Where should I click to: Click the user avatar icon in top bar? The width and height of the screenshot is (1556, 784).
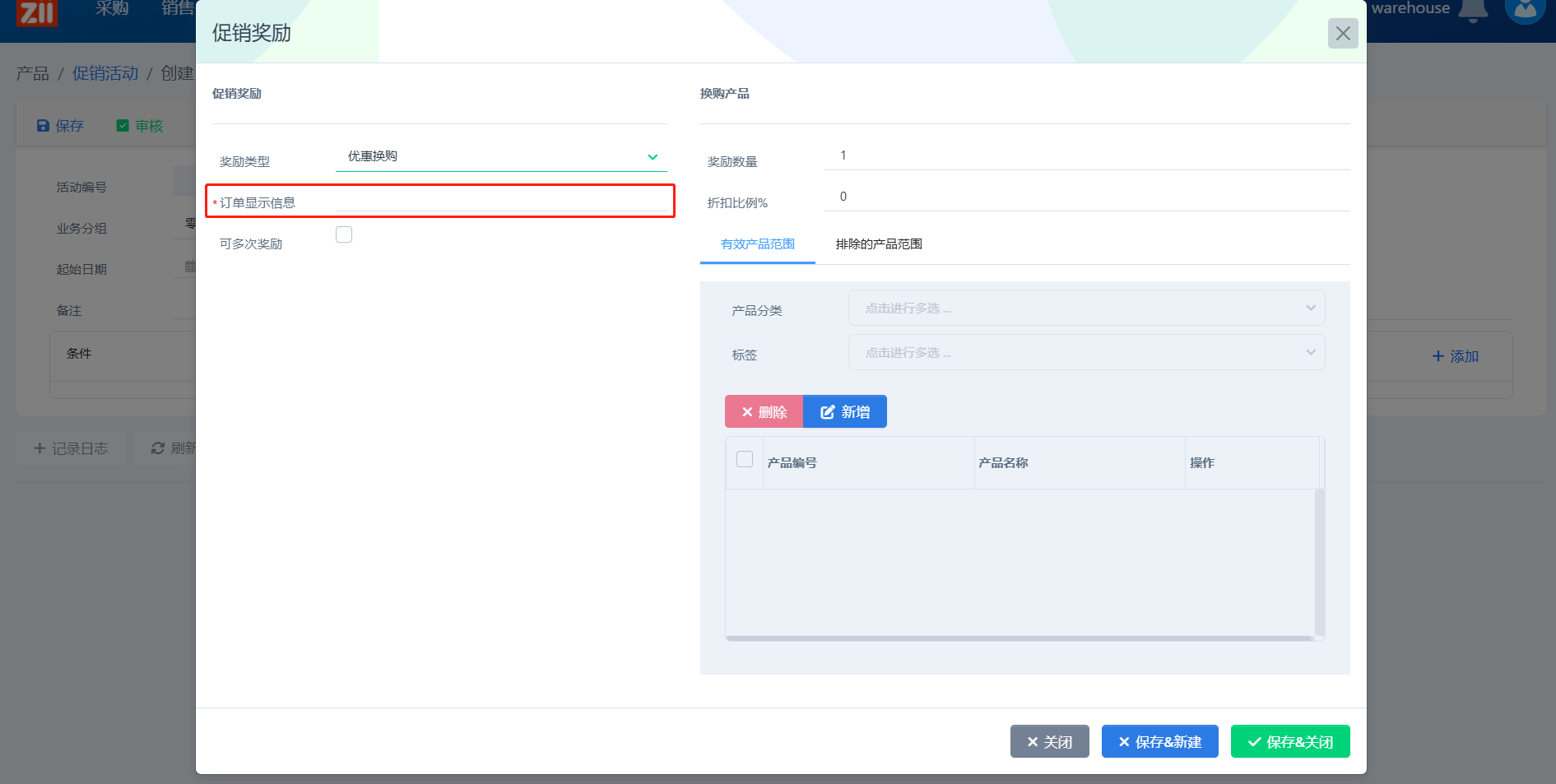click(1525, 10)
